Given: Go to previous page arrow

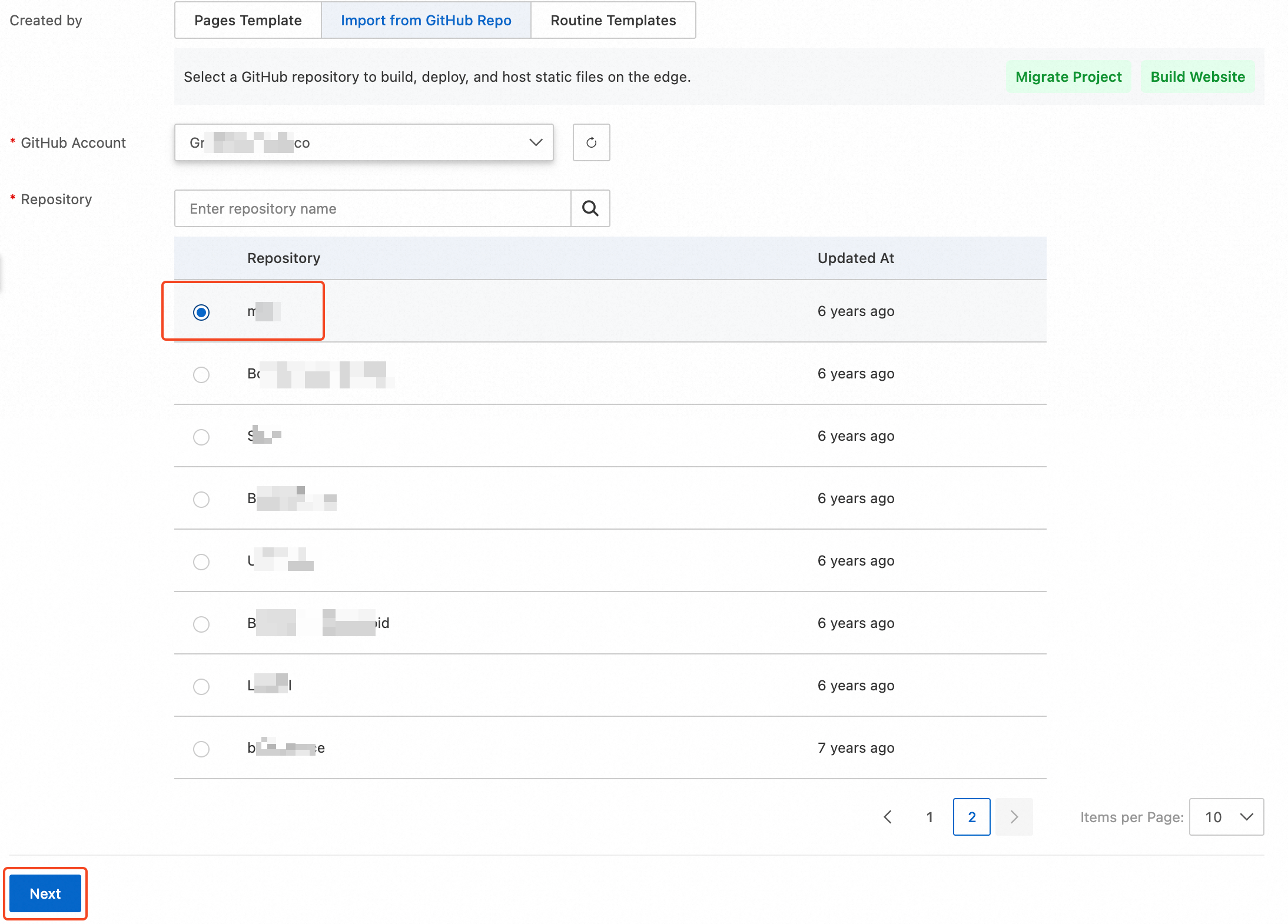Looking at the screenshot, I should pos(888,817).
